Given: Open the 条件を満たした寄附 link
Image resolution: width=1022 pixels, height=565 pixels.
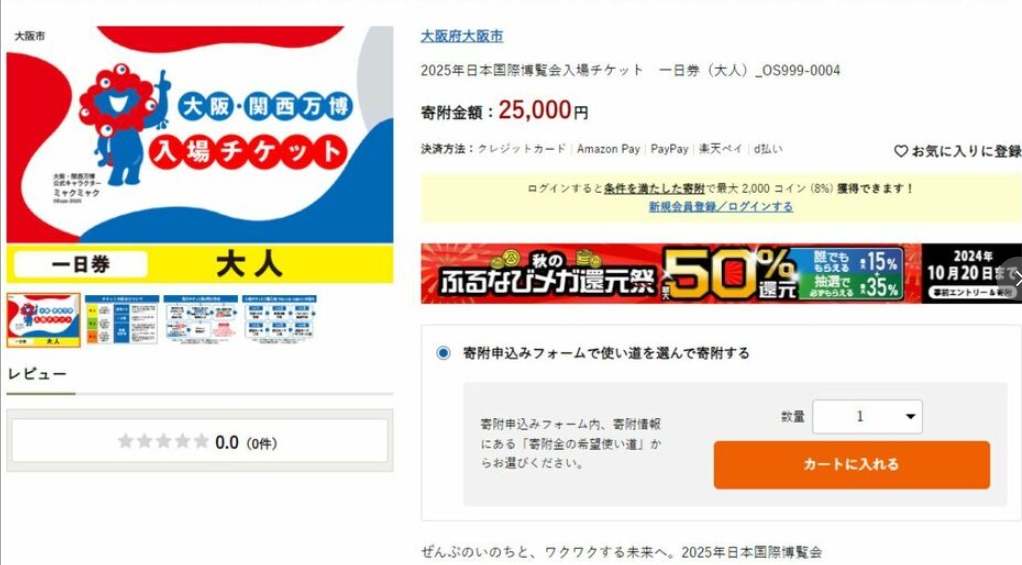Looking at the screenshot, I should click(654, 188).
